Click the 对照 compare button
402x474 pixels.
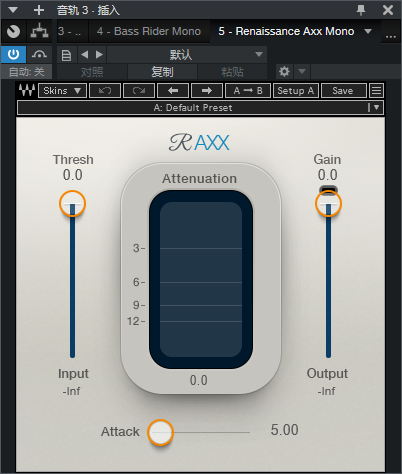(92, 72)
